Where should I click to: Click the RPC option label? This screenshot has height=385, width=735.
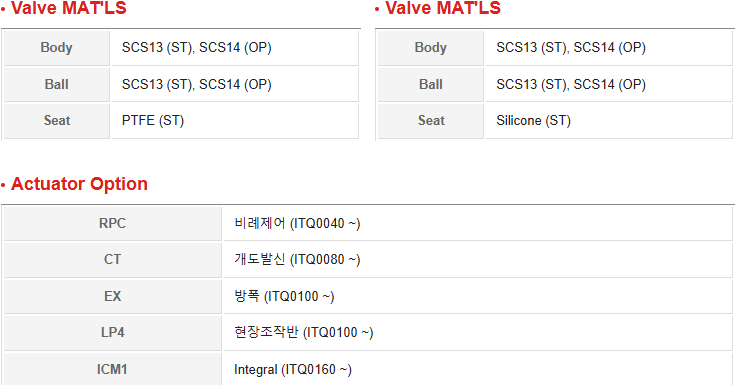click(x=112, y=223)
